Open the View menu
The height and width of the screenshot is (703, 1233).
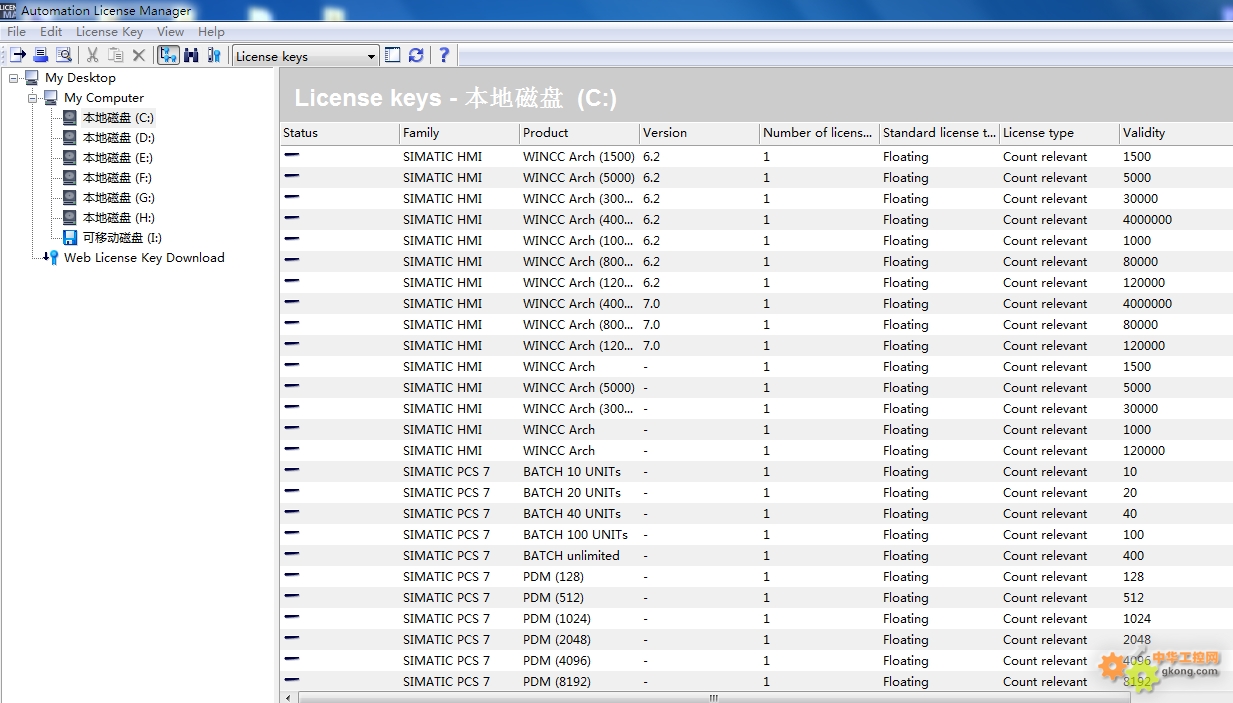[171, 32]
